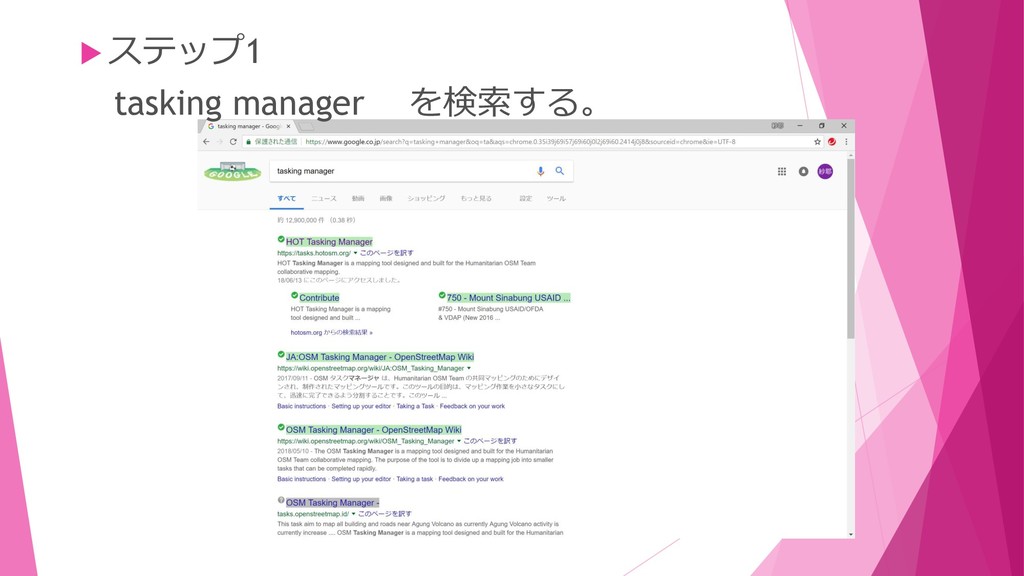Image resolution: width=1024 pixels, height=576 pixels.
Task: Open a new tab button
Action: (x=306, y=127)
